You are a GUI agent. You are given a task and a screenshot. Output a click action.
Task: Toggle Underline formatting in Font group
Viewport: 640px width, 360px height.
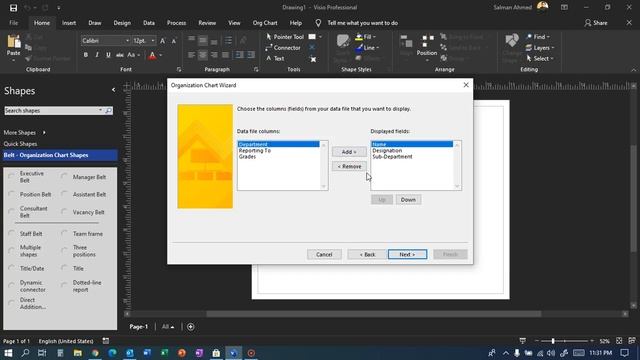click(108, 55)
